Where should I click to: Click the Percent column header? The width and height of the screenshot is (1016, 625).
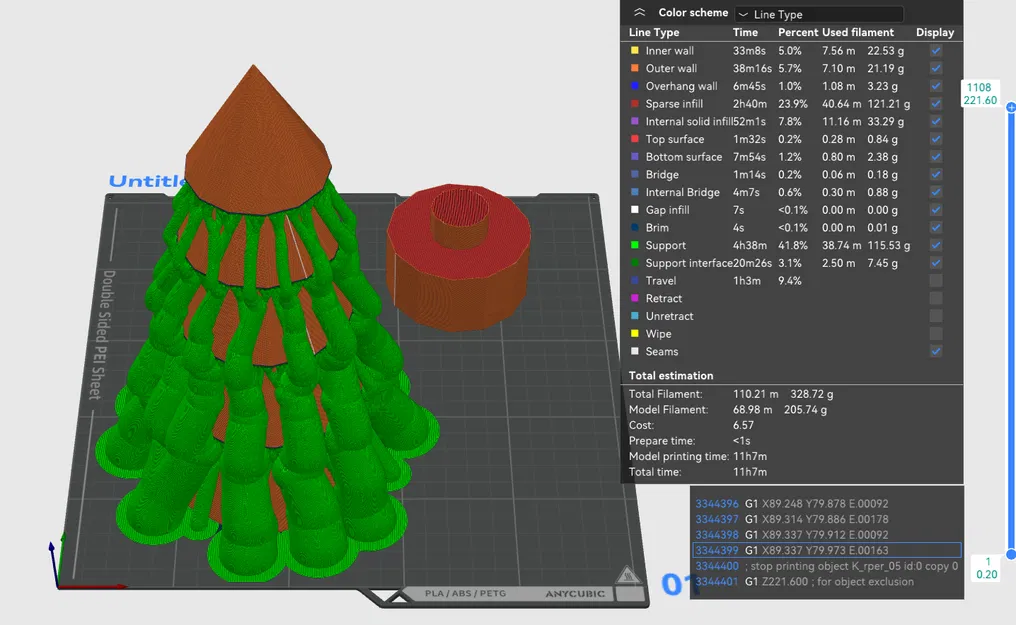(x=798, y=32)
